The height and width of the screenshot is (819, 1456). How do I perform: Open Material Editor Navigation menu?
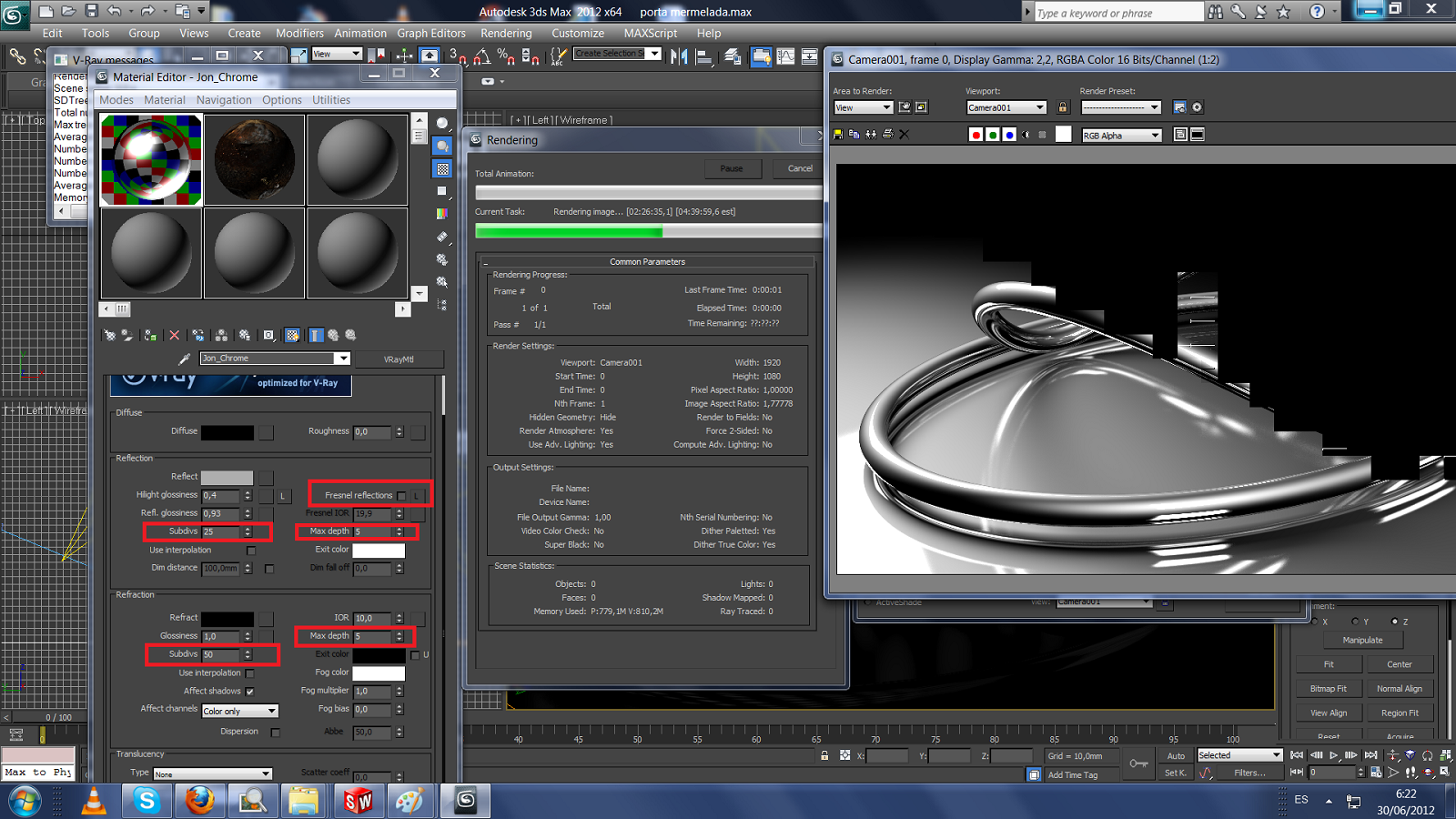tap(224, 100)
